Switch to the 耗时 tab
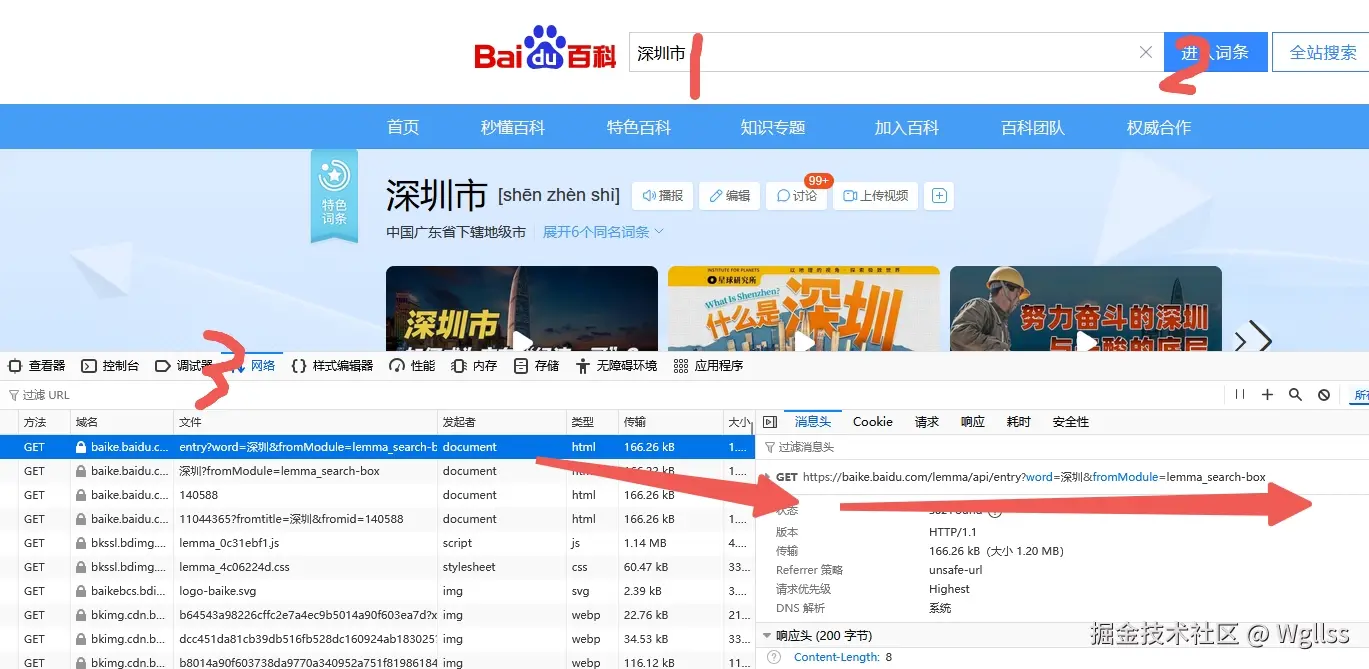 pyautogui.click(x=1018, y=422)
